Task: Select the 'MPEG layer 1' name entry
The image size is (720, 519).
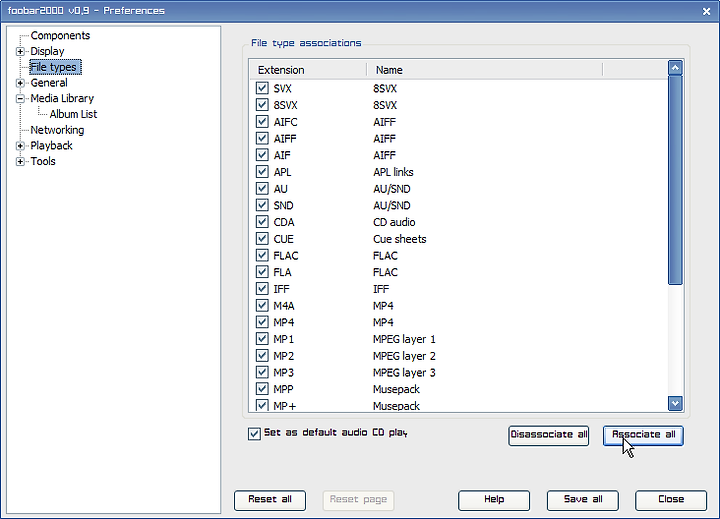Action: point(404,339)
